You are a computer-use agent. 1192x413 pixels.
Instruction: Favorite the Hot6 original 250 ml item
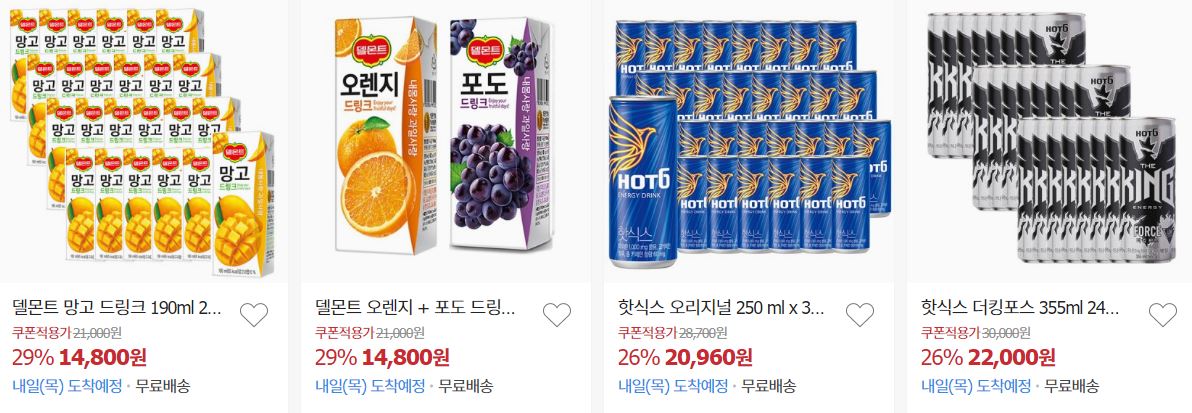point(860,314)
